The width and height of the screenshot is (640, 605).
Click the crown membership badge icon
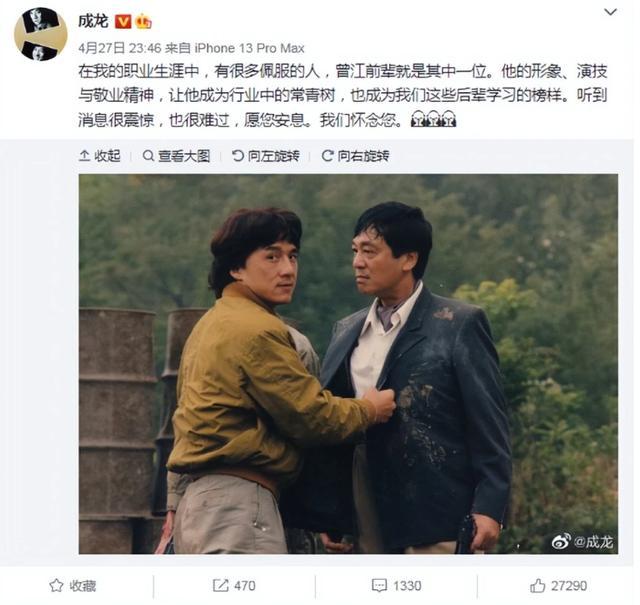(143, 21)
